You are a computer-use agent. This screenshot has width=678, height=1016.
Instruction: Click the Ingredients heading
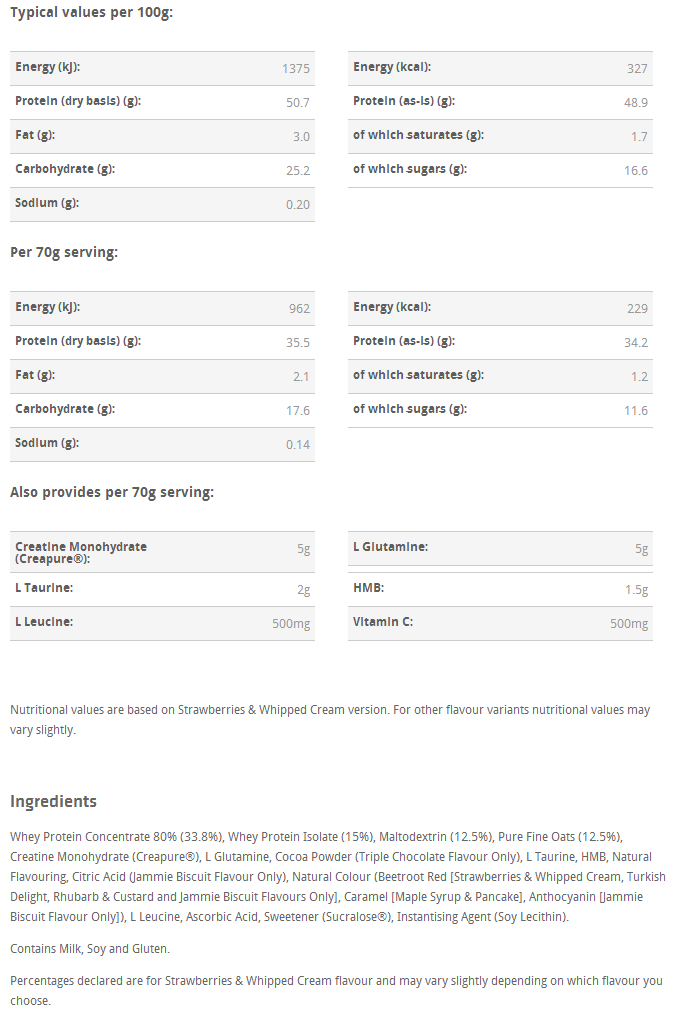tap(53, 802)
